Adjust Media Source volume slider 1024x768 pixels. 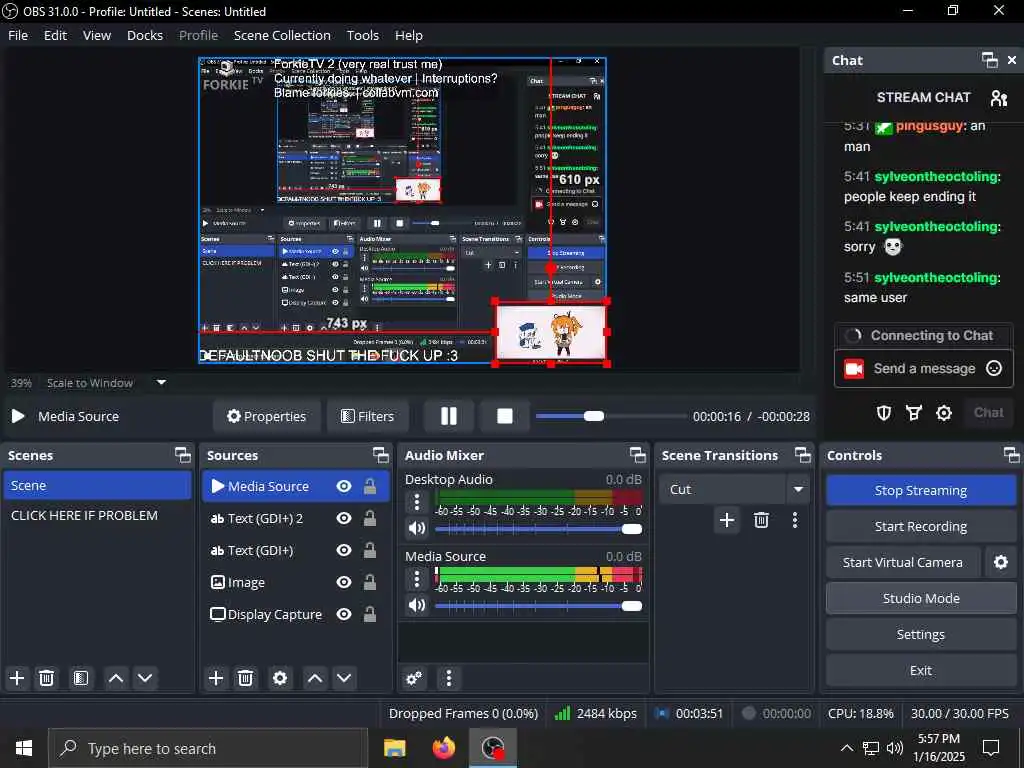(x=538, y=606)
